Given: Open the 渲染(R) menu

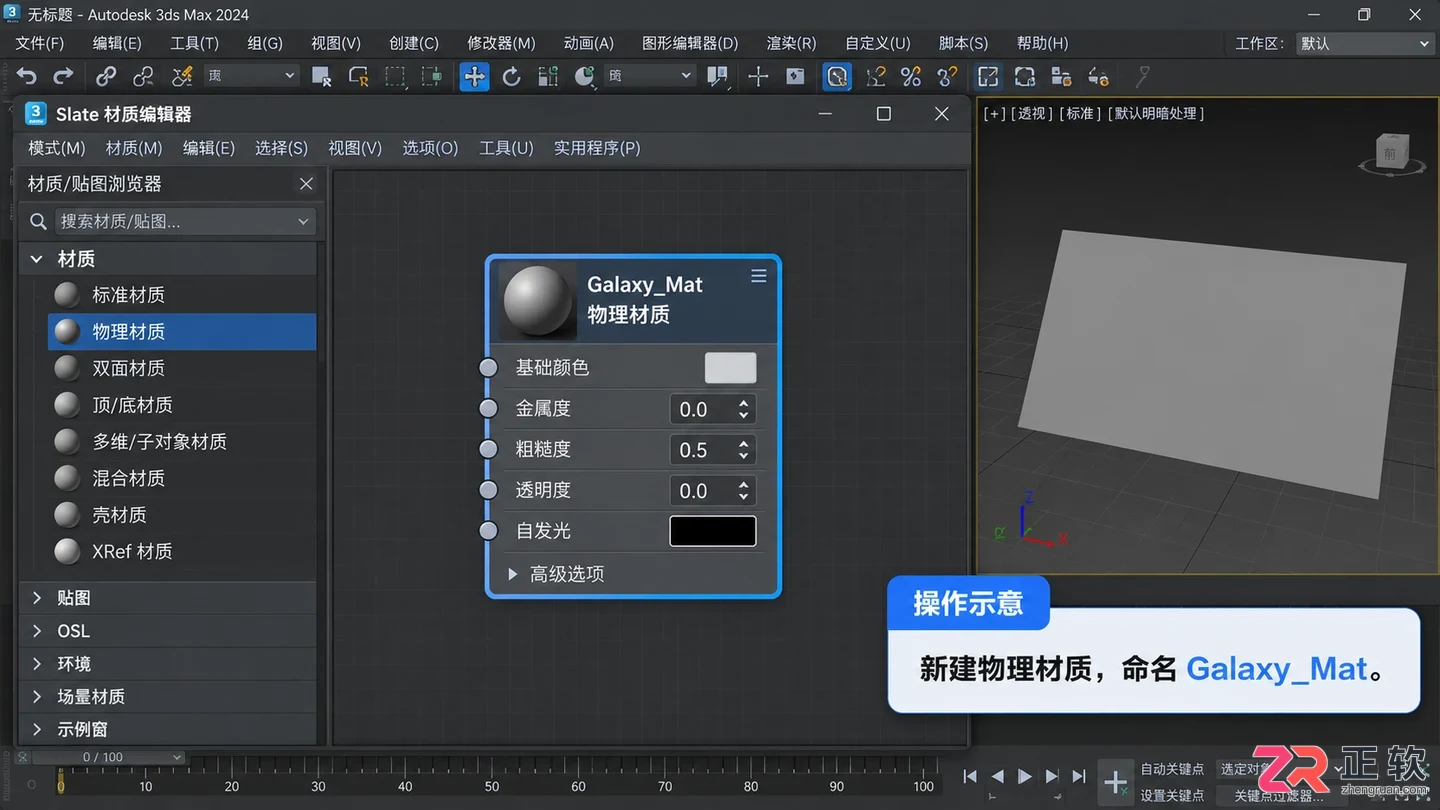Looking at the screenshot, I should 791,43.
